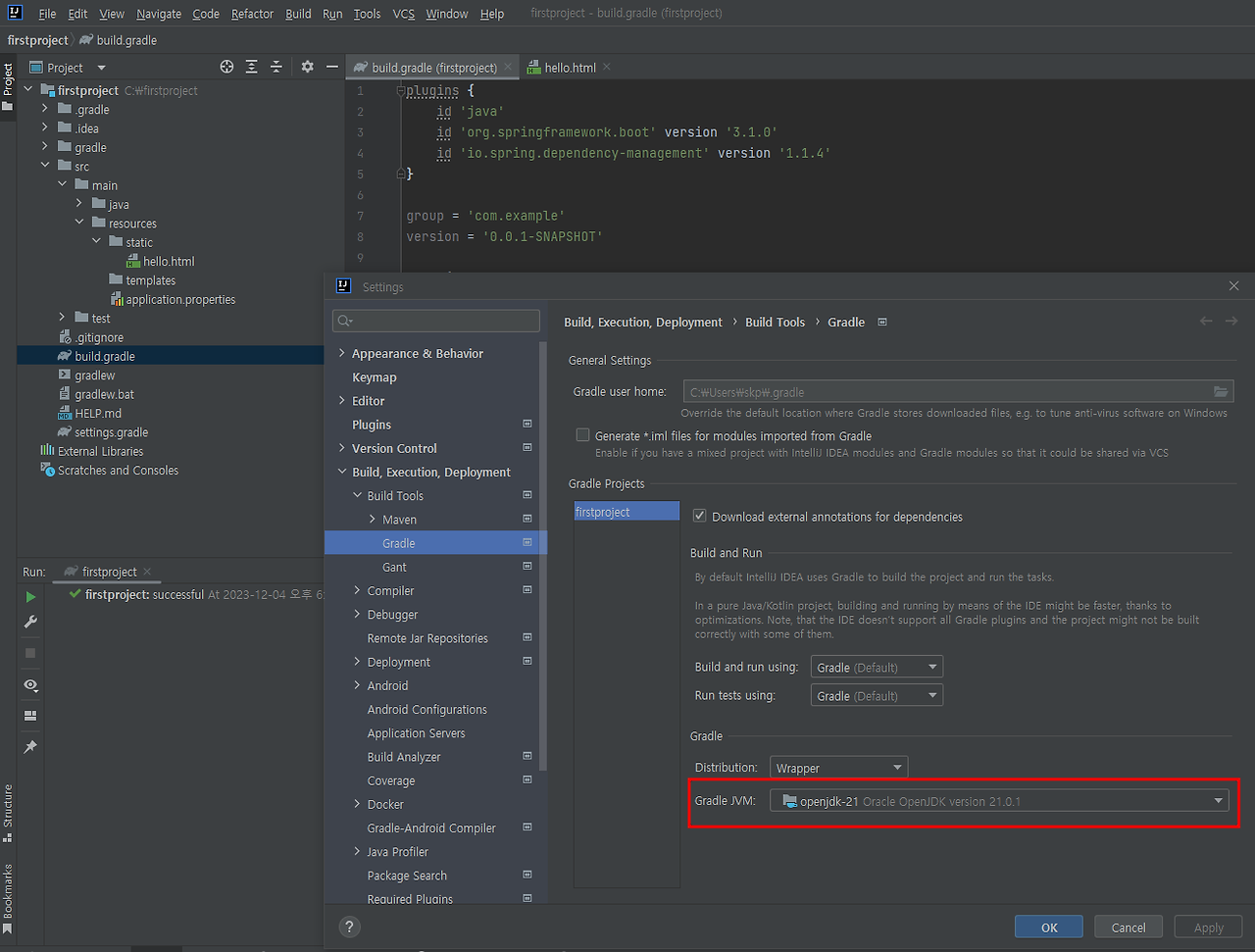Open the Distribution Wrapper dropdown
Viewport: 1255px width, 952px height.
click(x=838, y=768)
